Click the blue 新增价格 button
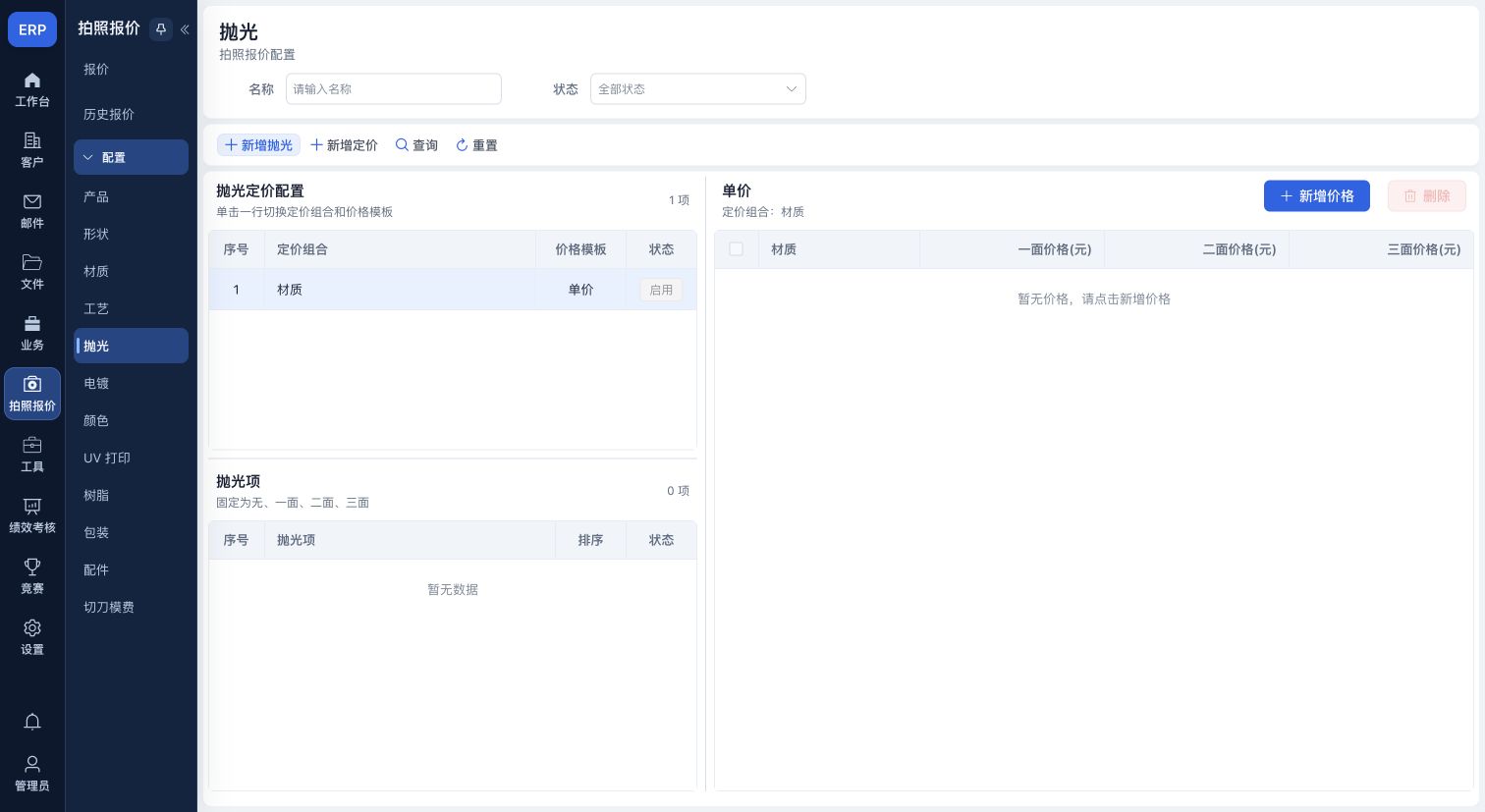The width and height of the screenshot is (1485, 812). tap(1316, 196)
